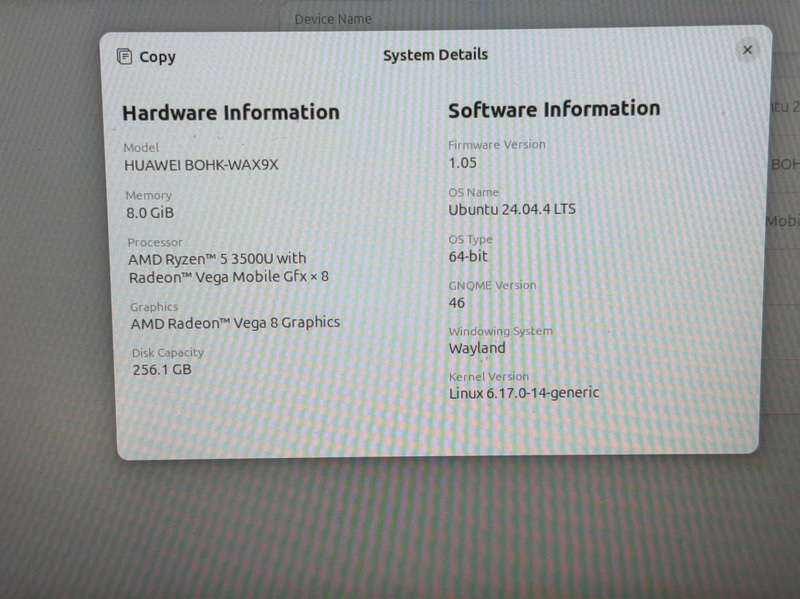The width and height of the screenshot is (800, 599).
Task: Click the firmware version 1.05 value
Action: pos(464,162)
